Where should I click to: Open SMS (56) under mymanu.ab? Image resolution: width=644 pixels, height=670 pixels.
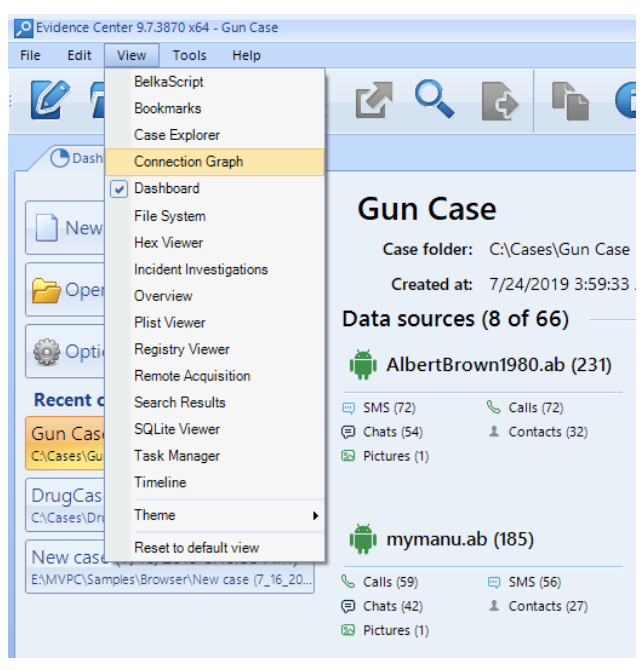pos(535,582)
